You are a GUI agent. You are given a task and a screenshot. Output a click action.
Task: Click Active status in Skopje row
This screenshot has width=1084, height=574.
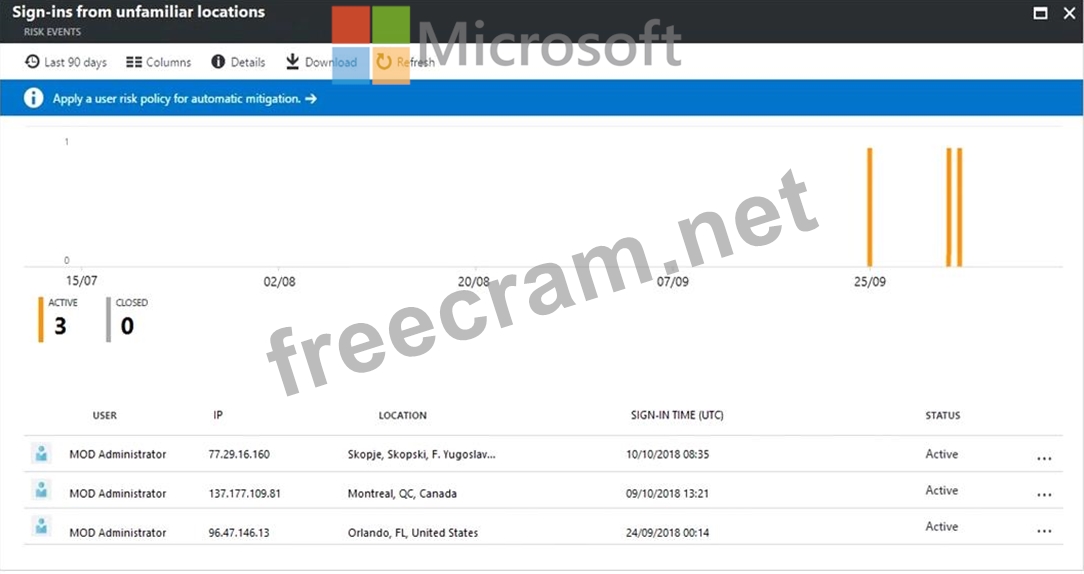tap(942, 454)
